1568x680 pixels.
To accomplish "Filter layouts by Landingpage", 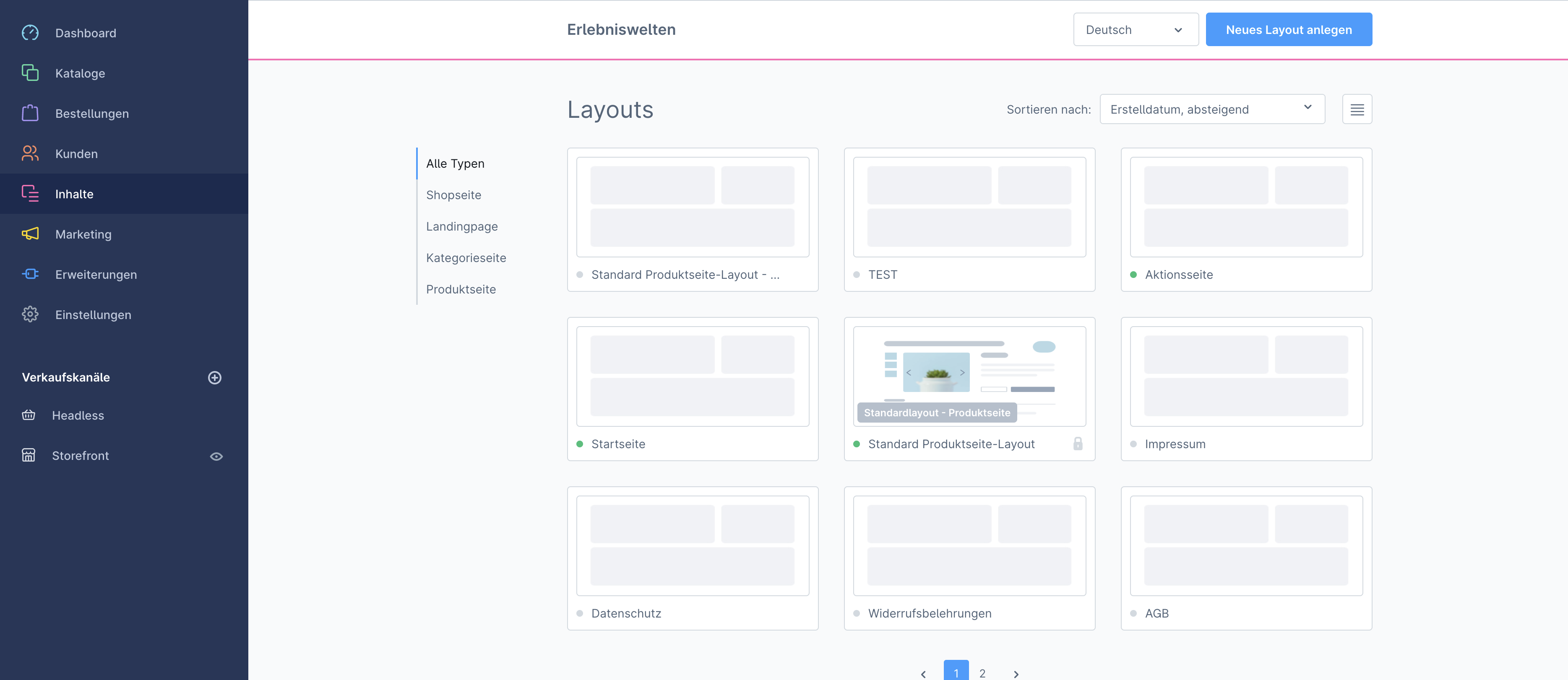I will [x=462, y=226].
